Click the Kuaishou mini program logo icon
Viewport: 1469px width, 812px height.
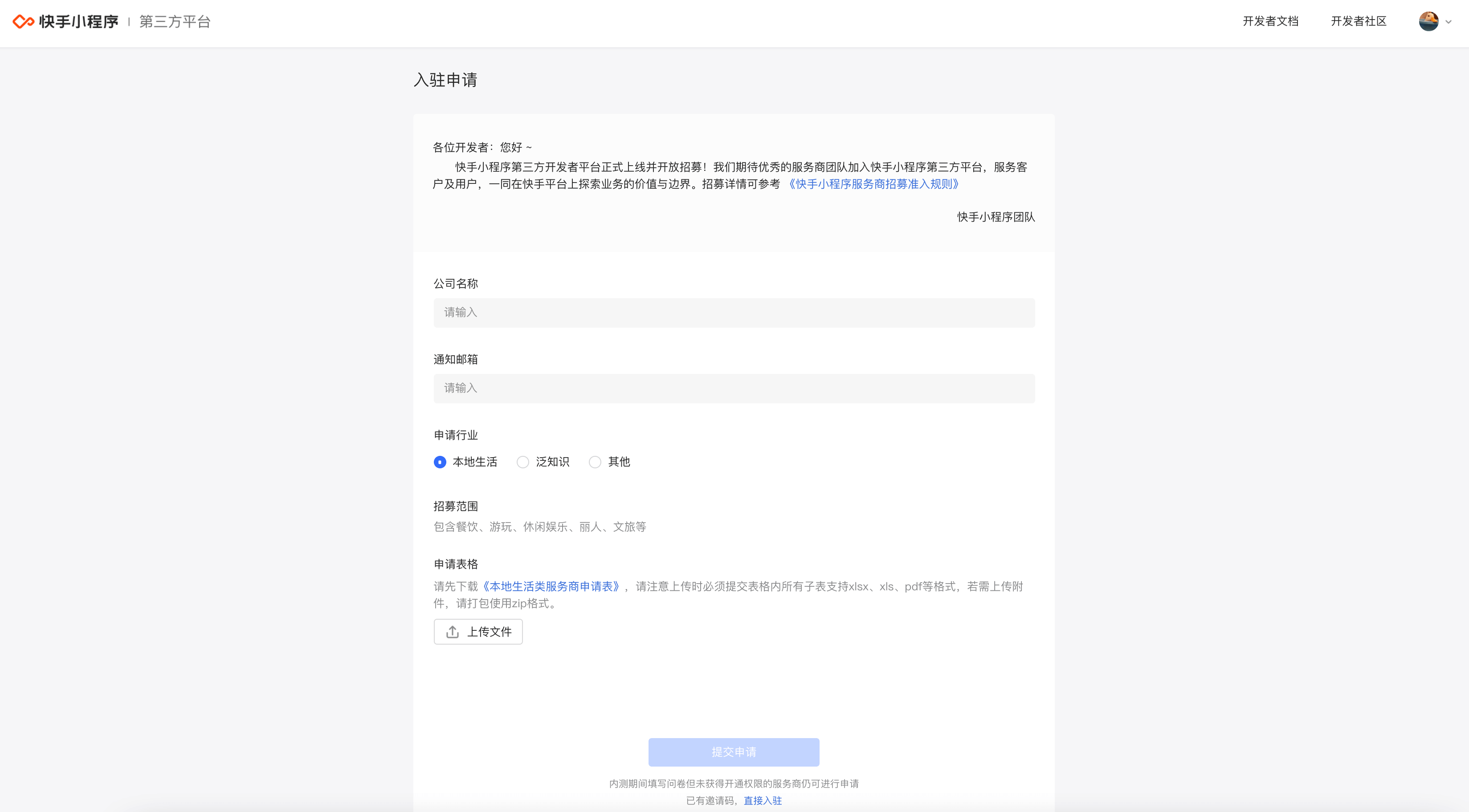coord(23,22)
